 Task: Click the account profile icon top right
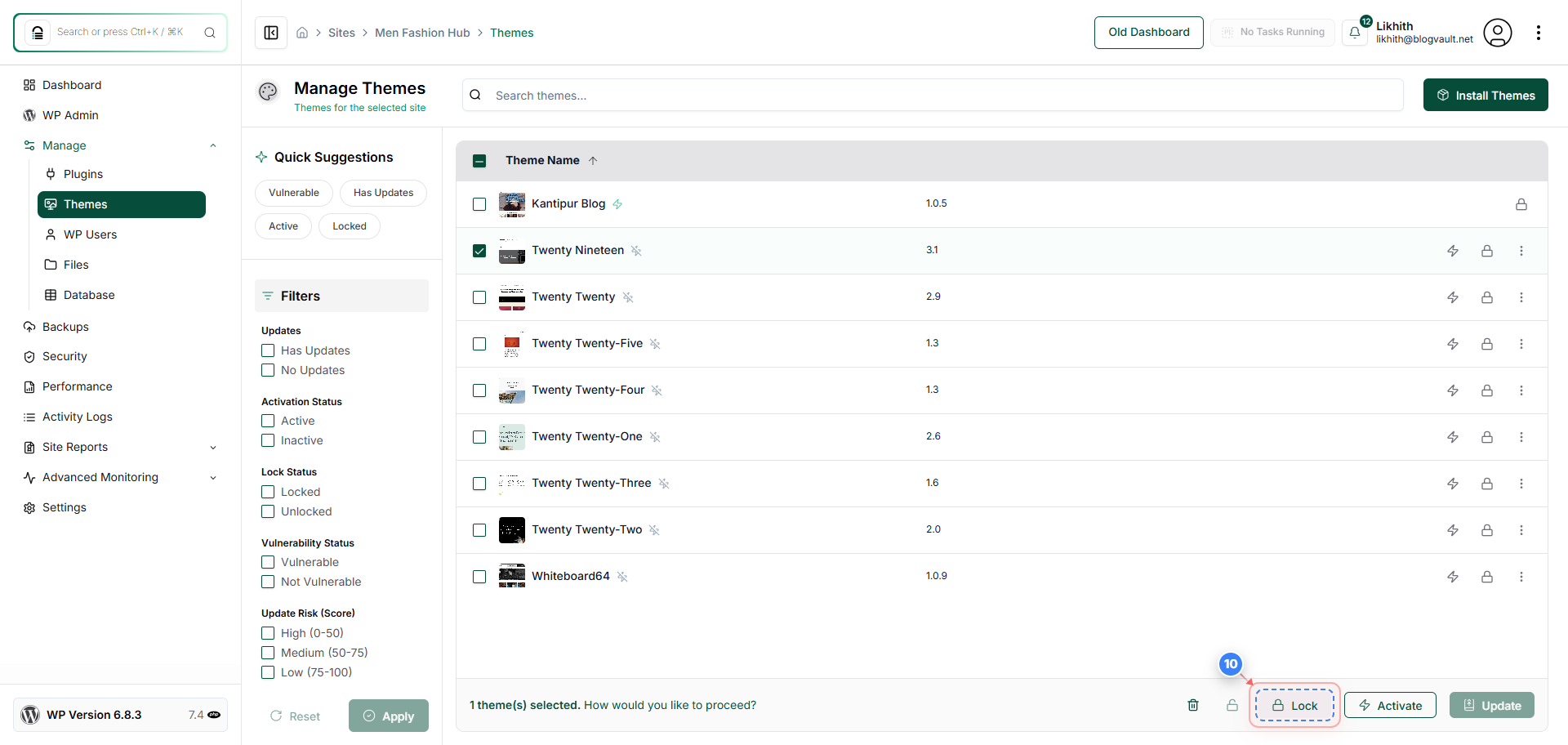point(1498,33)
